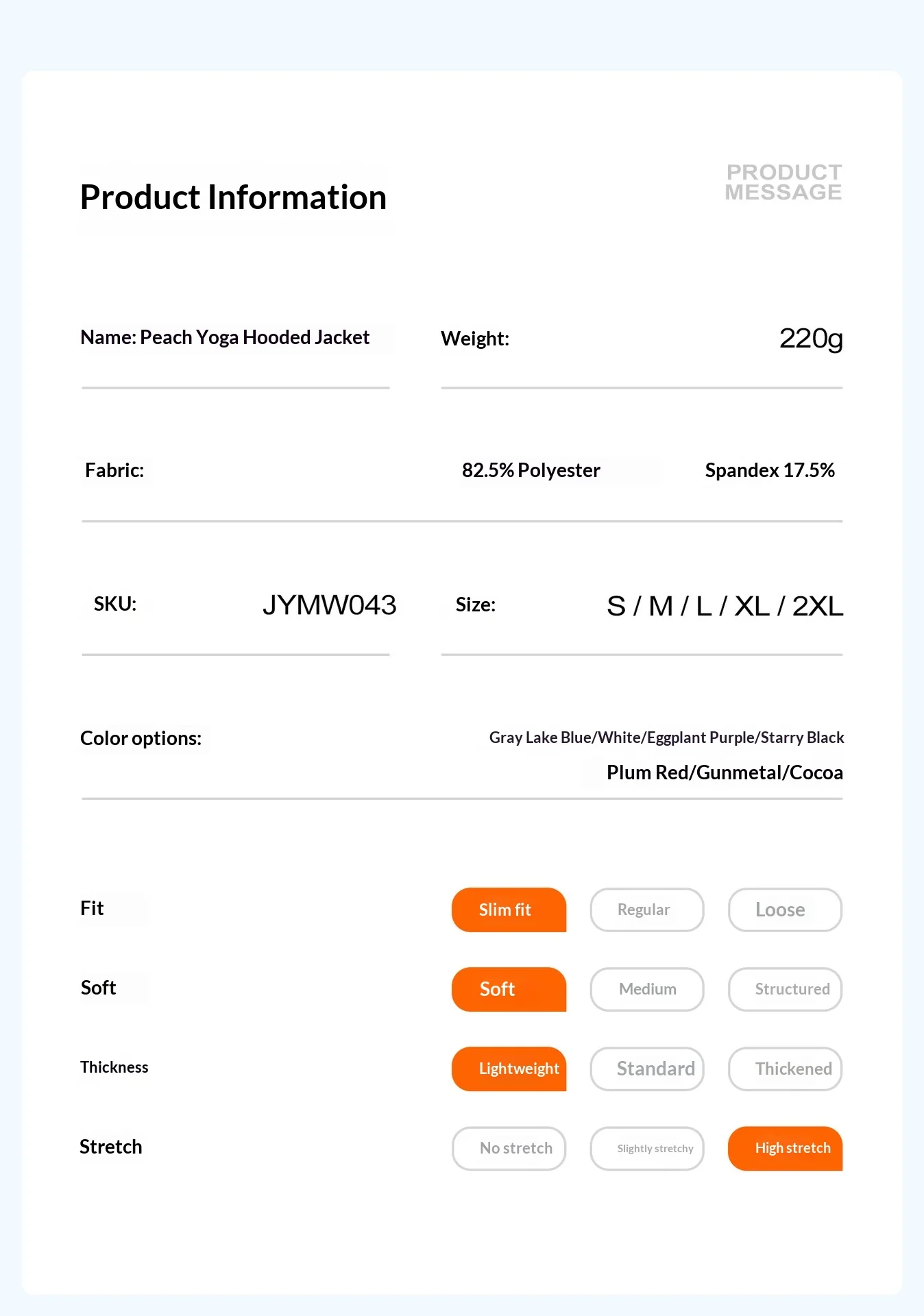Click the 82.5% Polyester text
The width and height of the screenshot is (924, 1316).
[x=531, y=470]
